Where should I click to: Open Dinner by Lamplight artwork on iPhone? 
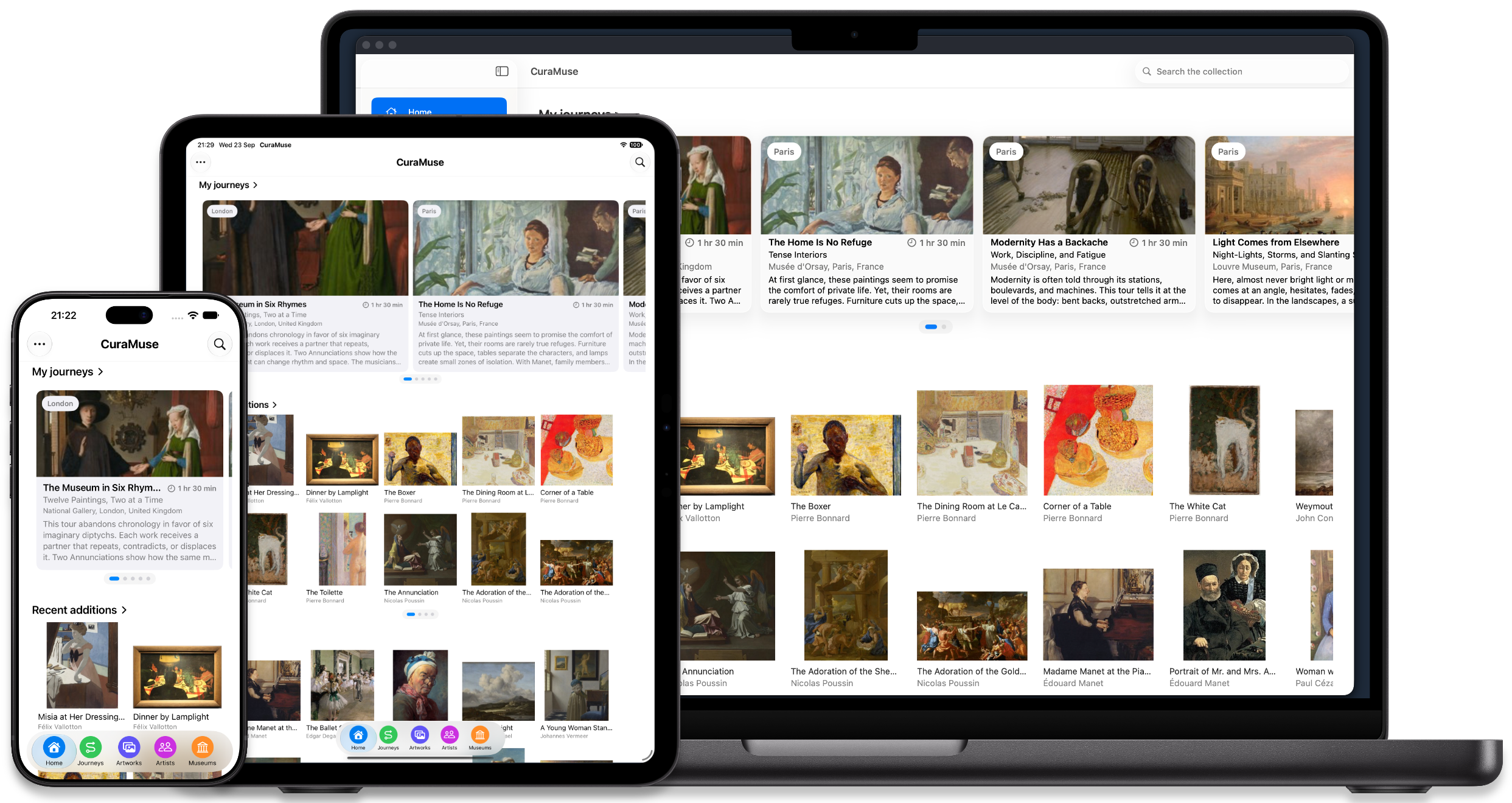click(x=177, y=687)
